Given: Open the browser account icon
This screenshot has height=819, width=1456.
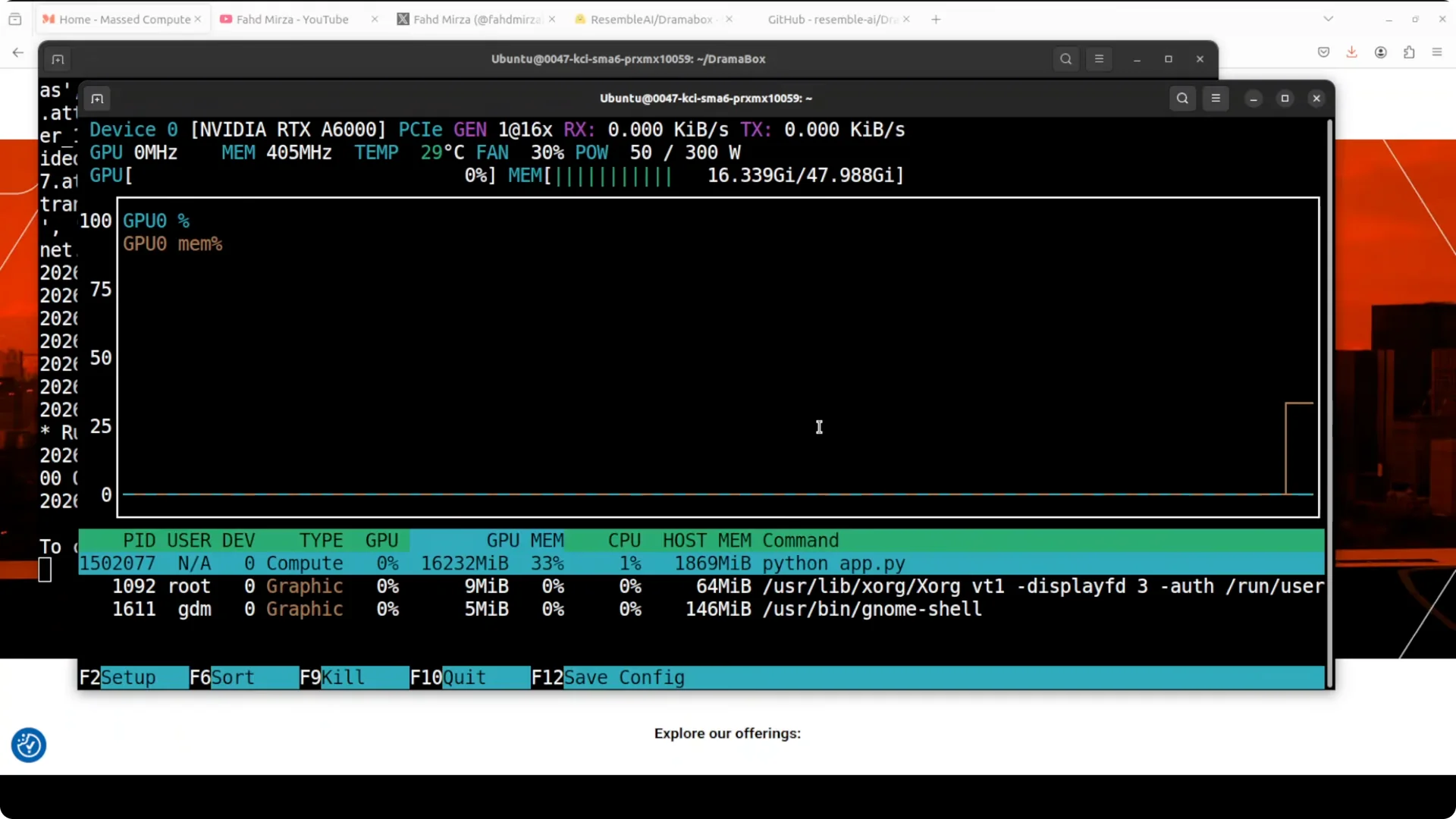Looking at the screenshot, I should click(x=1380, y=52).
